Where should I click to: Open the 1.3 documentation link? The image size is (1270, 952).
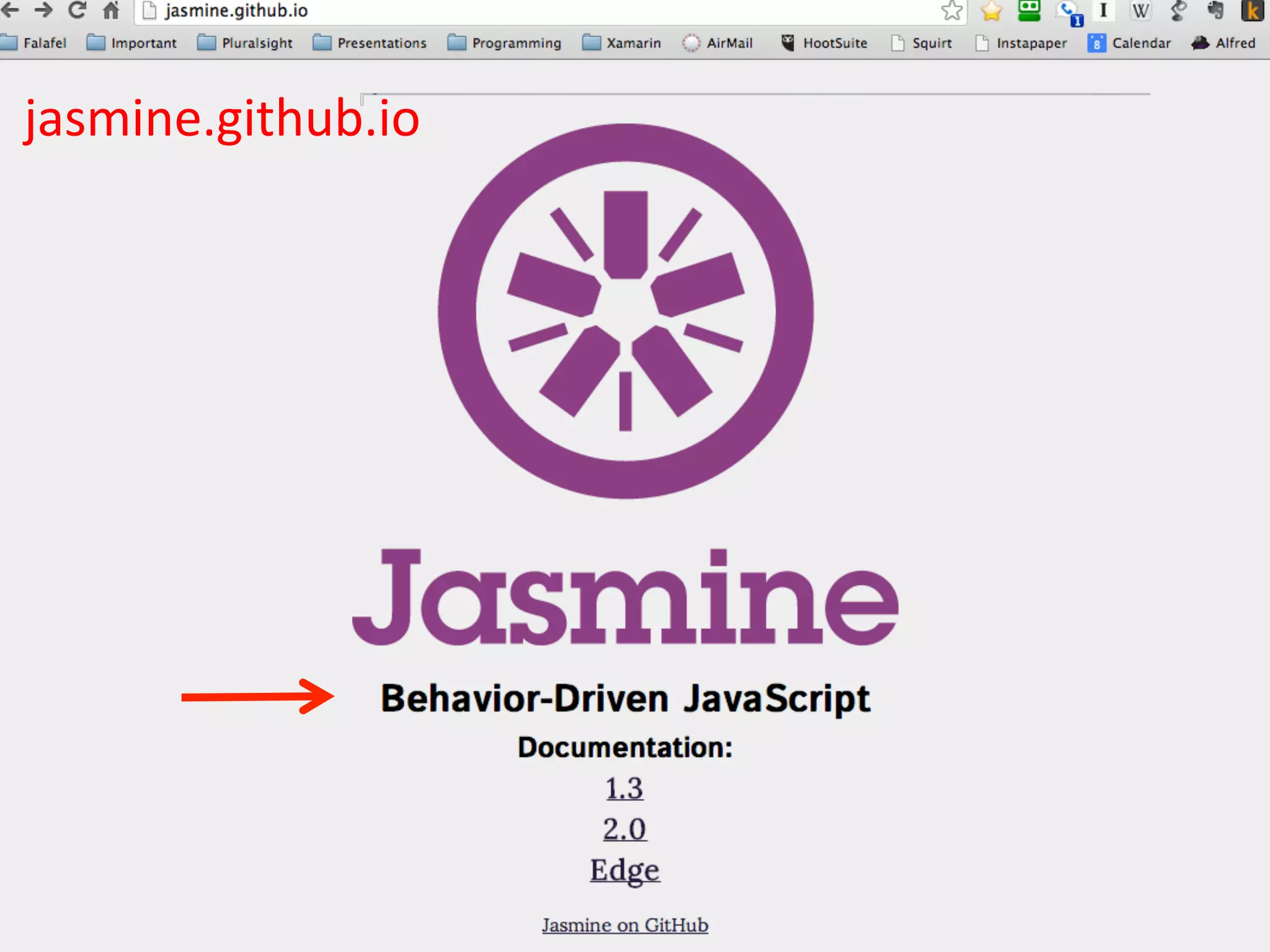coord(624,788)
